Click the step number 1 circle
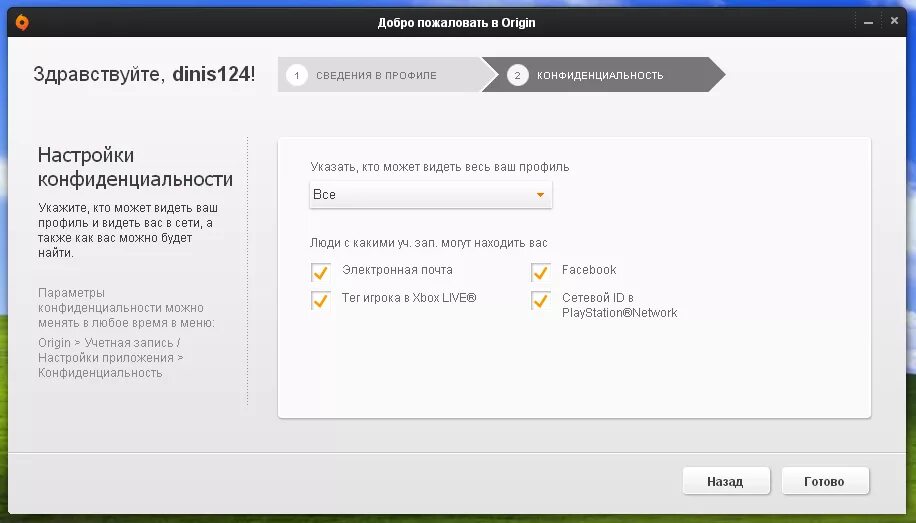This screenshot has height=523, width=916. click(x=297, y=75)
